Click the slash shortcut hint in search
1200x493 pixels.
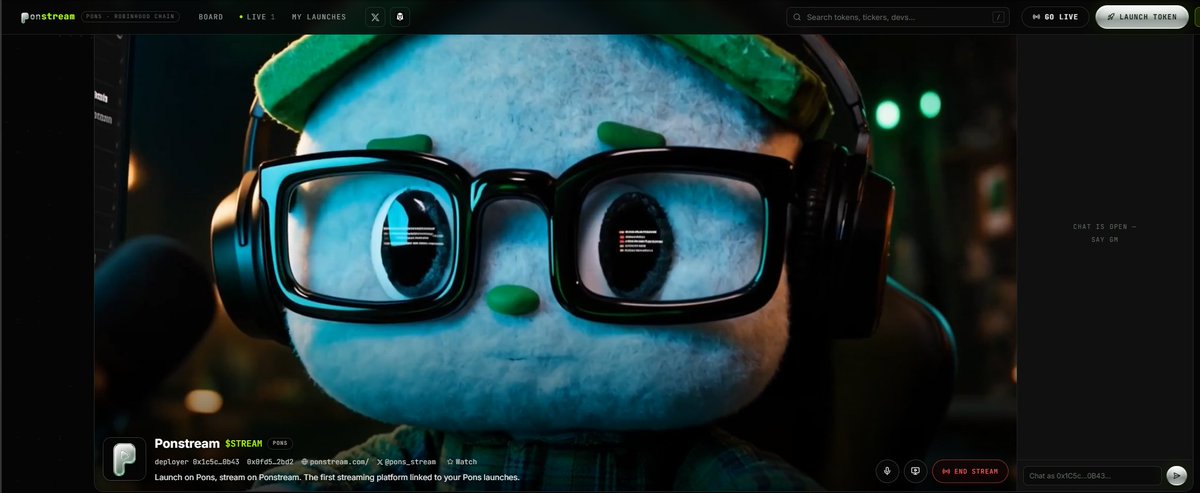(x=998, y=17)
